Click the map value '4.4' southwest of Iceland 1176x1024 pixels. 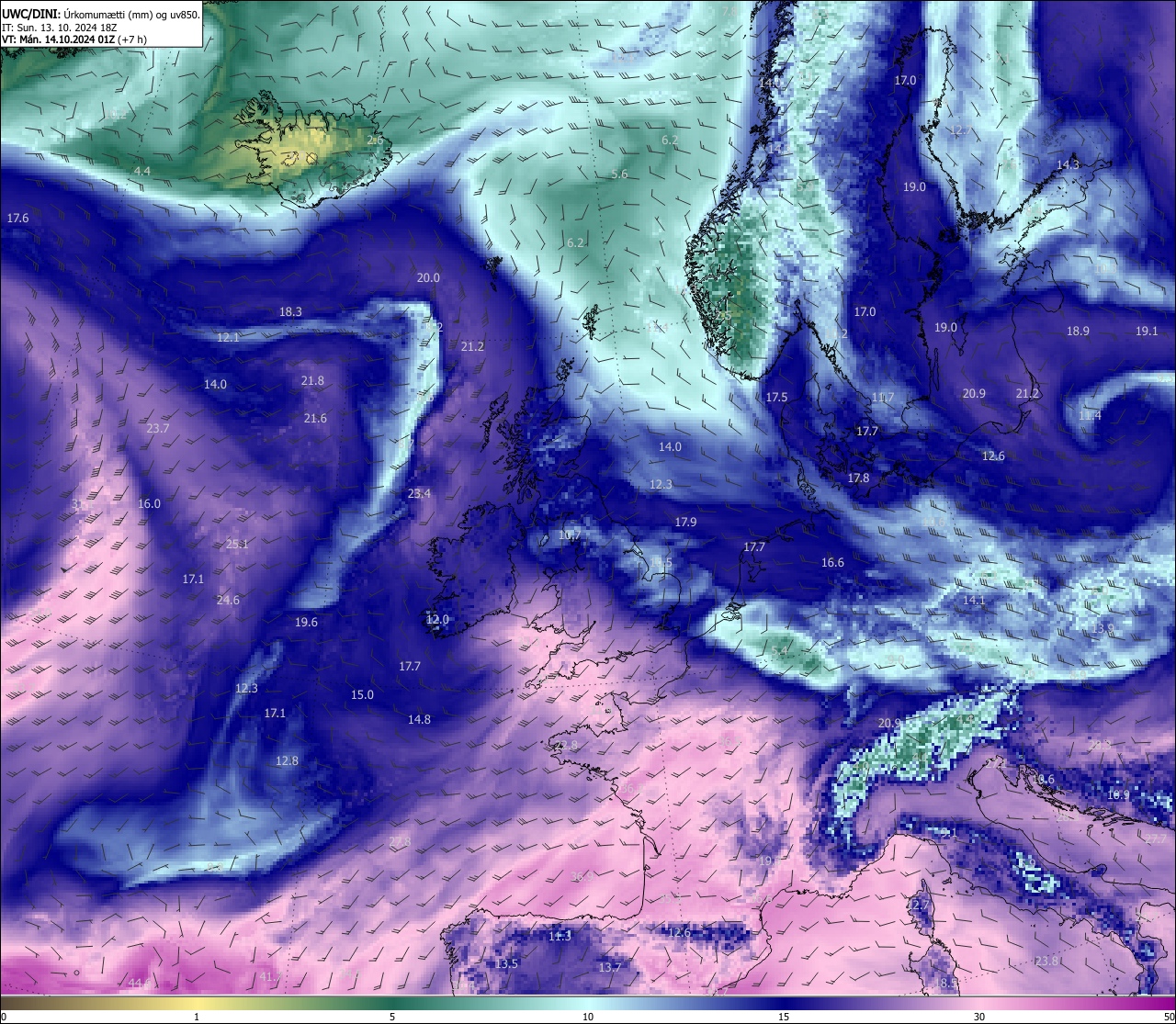pos(141,172)
